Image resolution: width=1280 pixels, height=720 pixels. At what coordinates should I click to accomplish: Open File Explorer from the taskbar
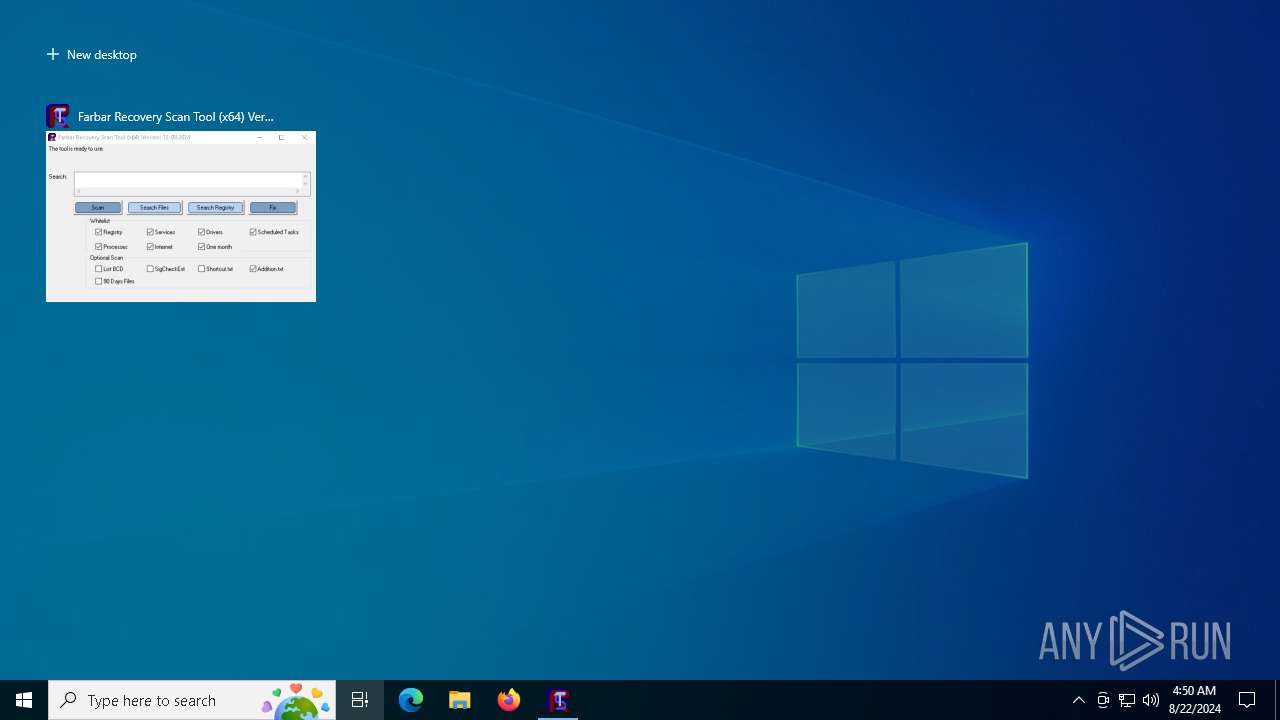click(460, 700)
